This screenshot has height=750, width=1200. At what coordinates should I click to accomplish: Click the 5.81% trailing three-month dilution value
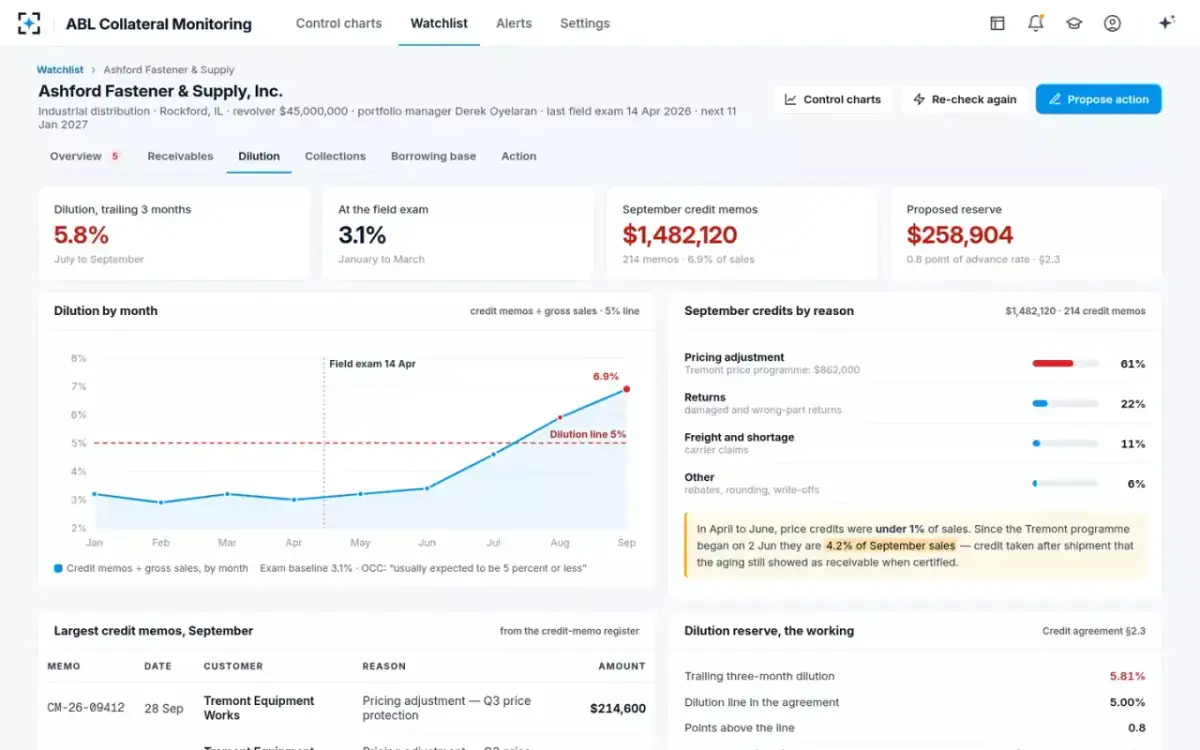(1128, 676)
